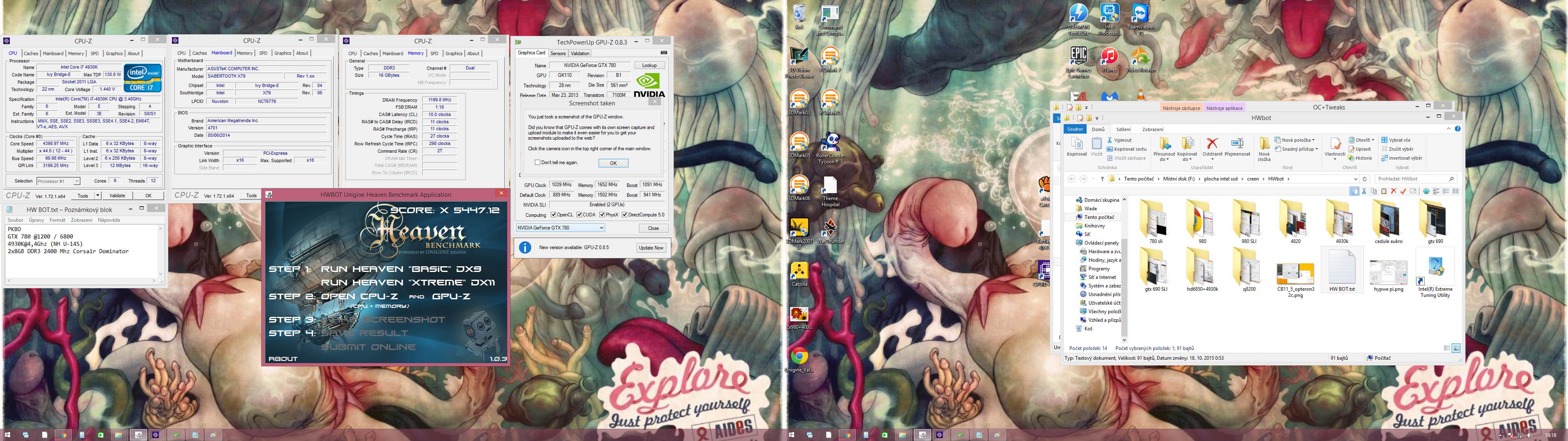Click Odstranit delete icon in Explorer ribbon
This screenshot has width=1568, height=441.
pos(1212,143)
